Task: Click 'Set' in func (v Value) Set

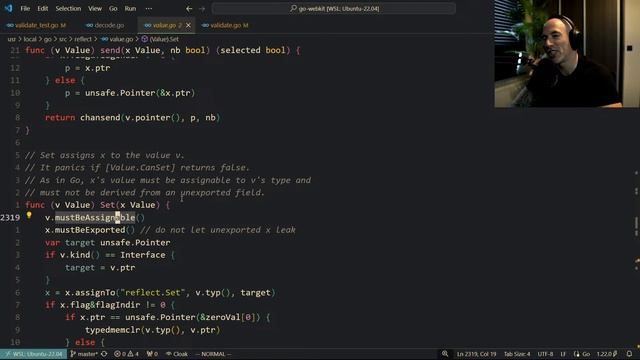Action: point(107,205)
